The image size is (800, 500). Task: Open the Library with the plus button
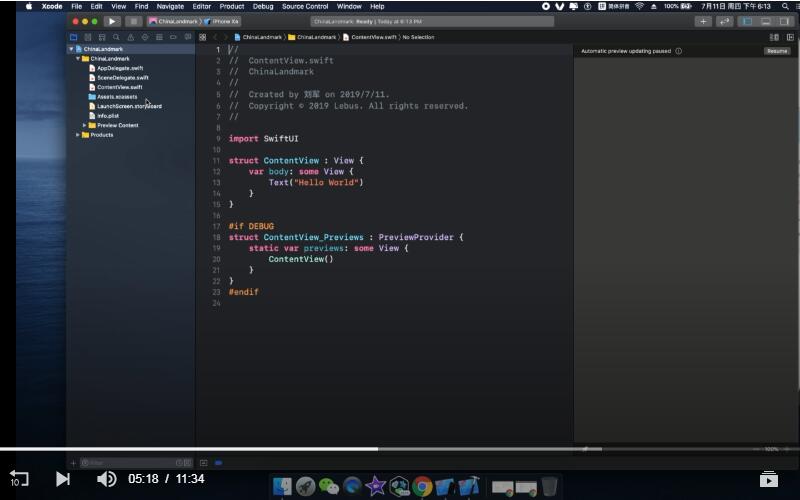pos(704,21)
